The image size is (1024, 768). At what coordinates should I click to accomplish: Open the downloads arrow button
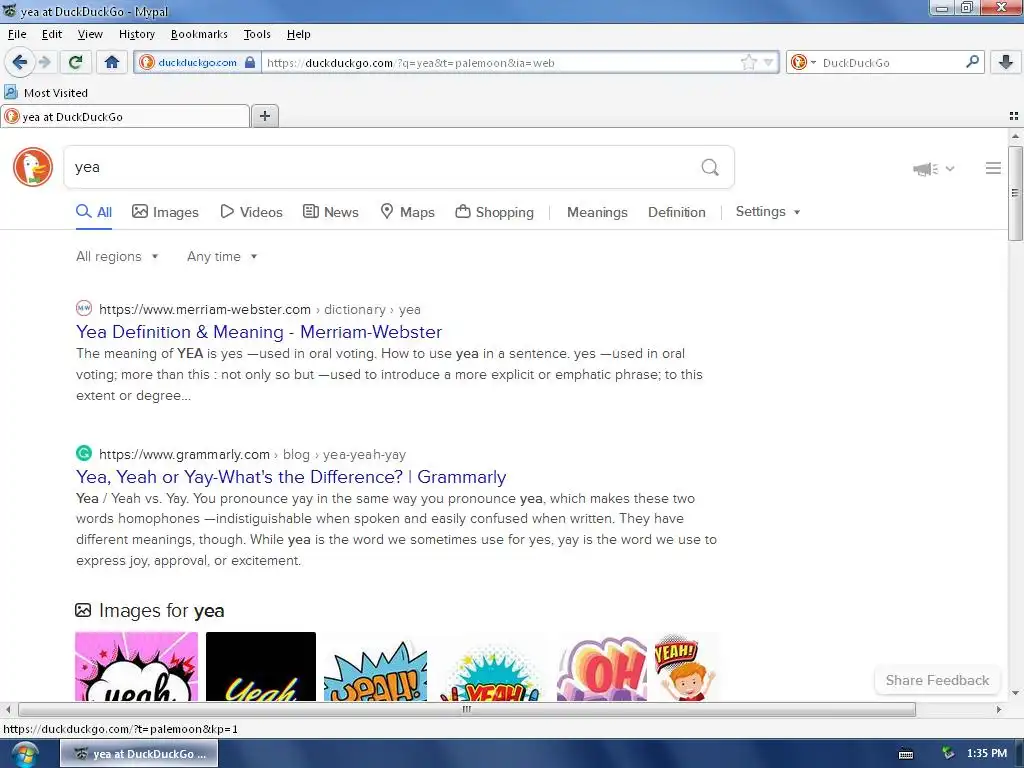click(1006, 62)
